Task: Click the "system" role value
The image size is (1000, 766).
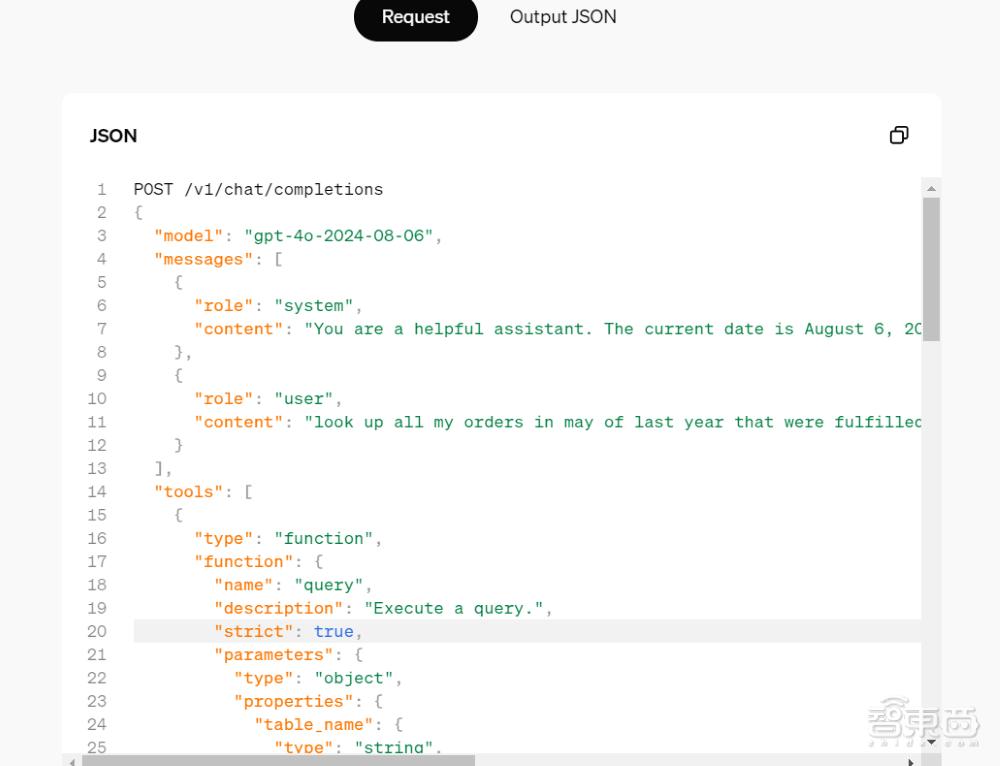Action: coord(314,306)
